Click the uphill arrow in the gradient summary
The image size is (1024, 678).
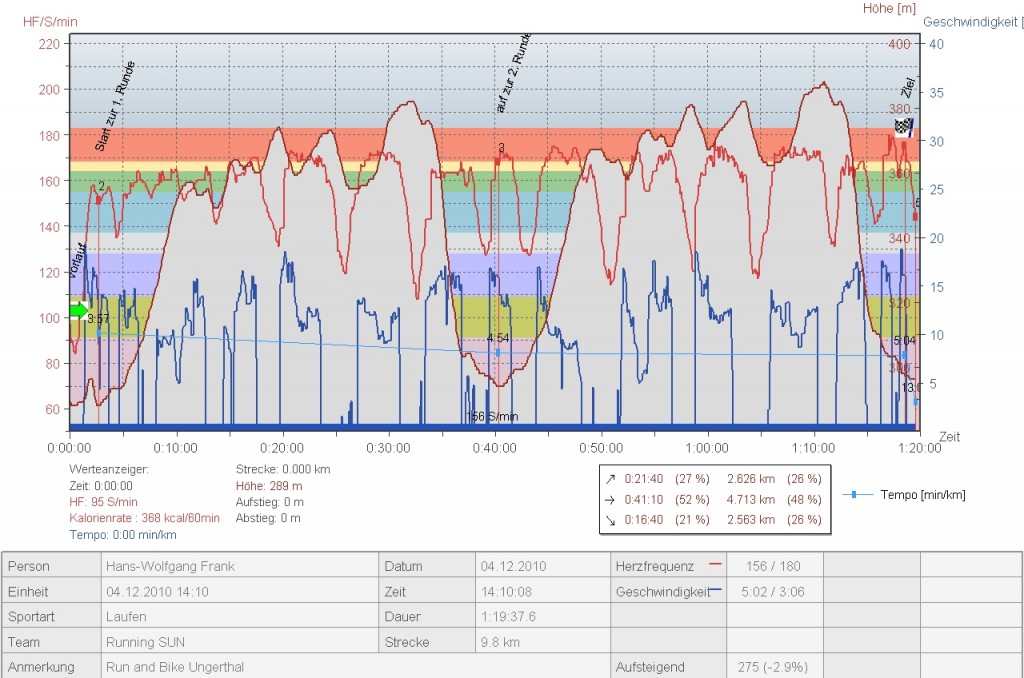pos(611,479)
